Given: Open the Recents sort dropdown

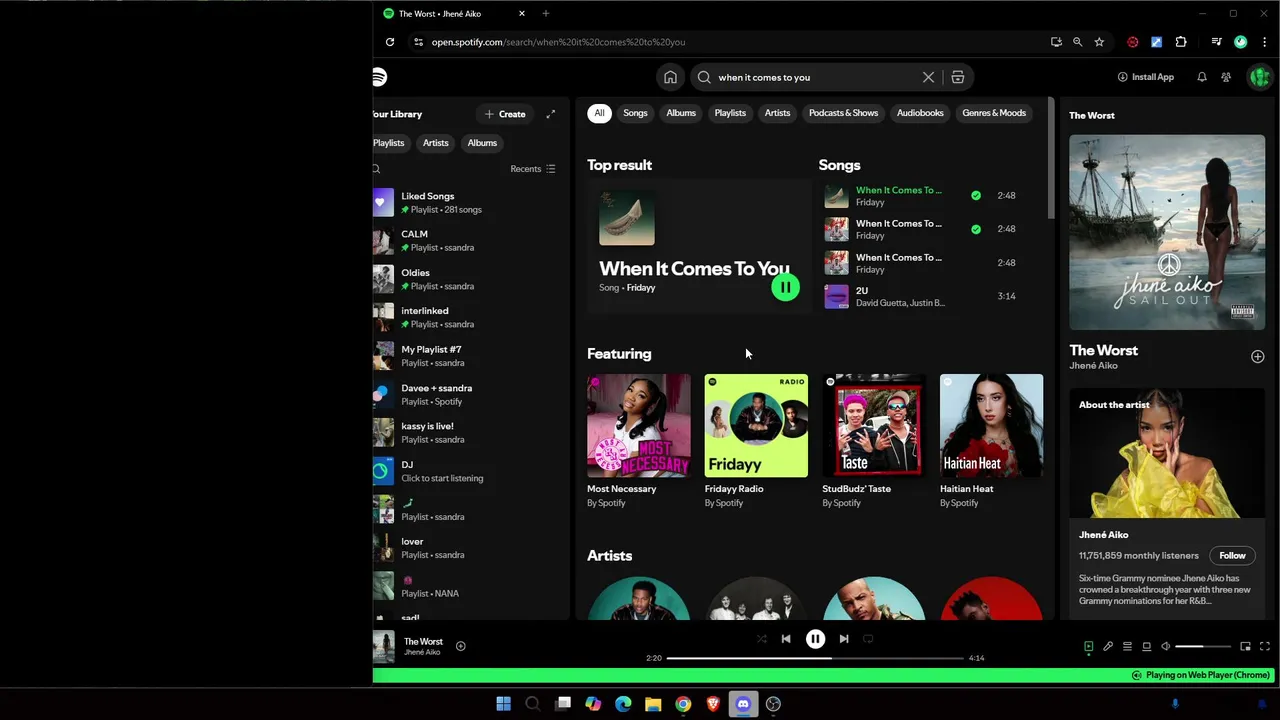Looking at the screenshot, I should [x=533, y=169].
